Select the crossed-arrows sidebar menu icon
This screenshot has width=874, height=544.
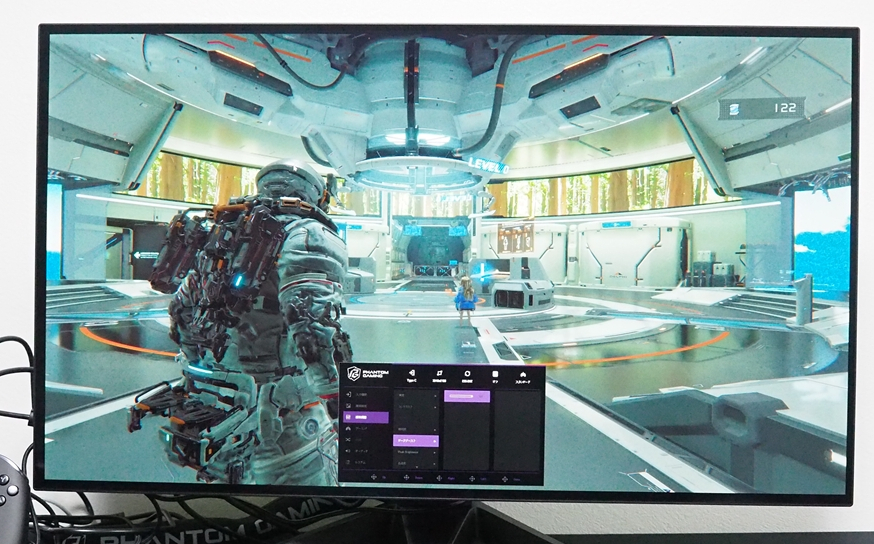click(x=349, y=440)
